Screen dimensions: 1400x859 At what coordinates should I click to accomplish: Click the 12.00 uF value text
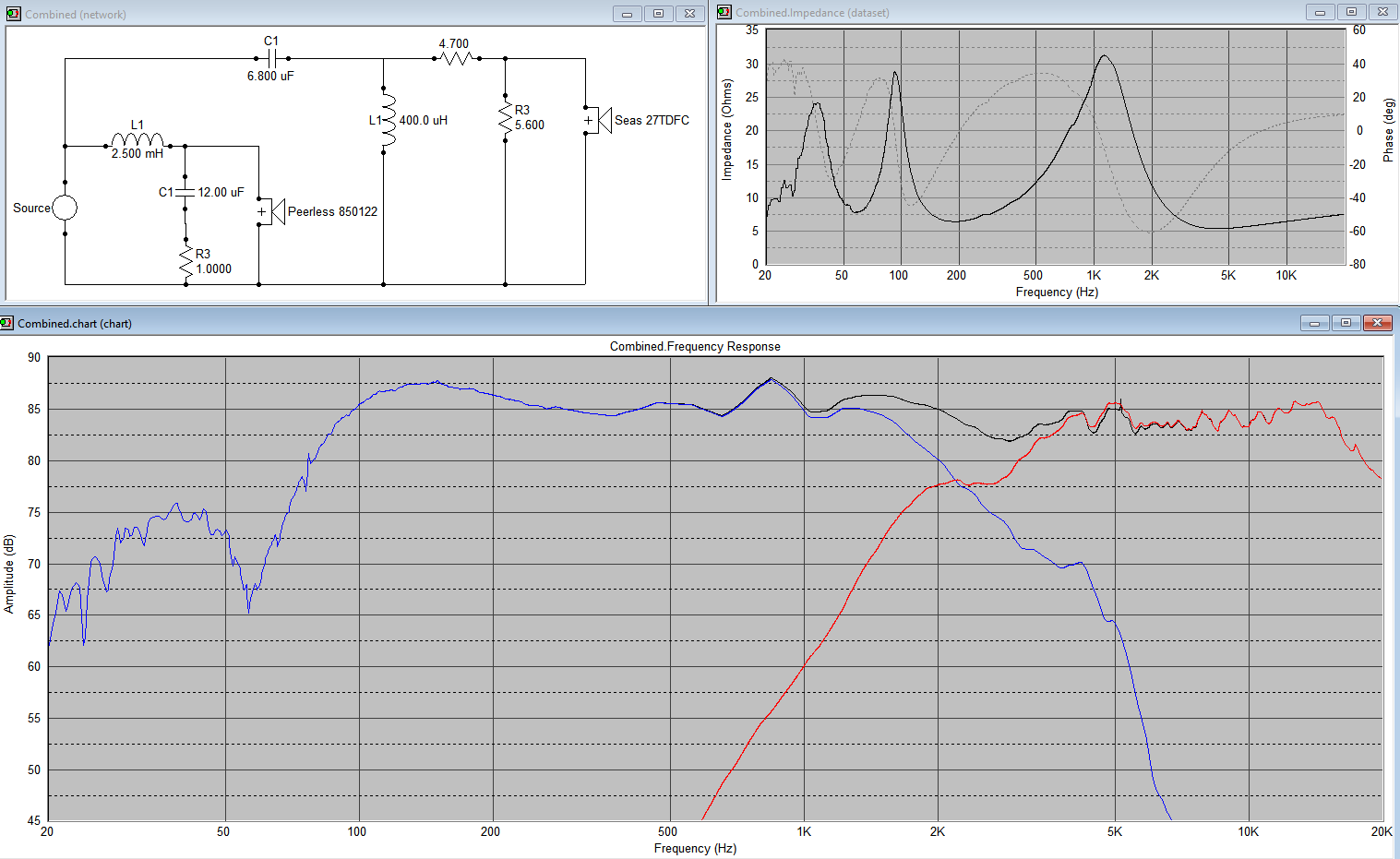(221, 192)
